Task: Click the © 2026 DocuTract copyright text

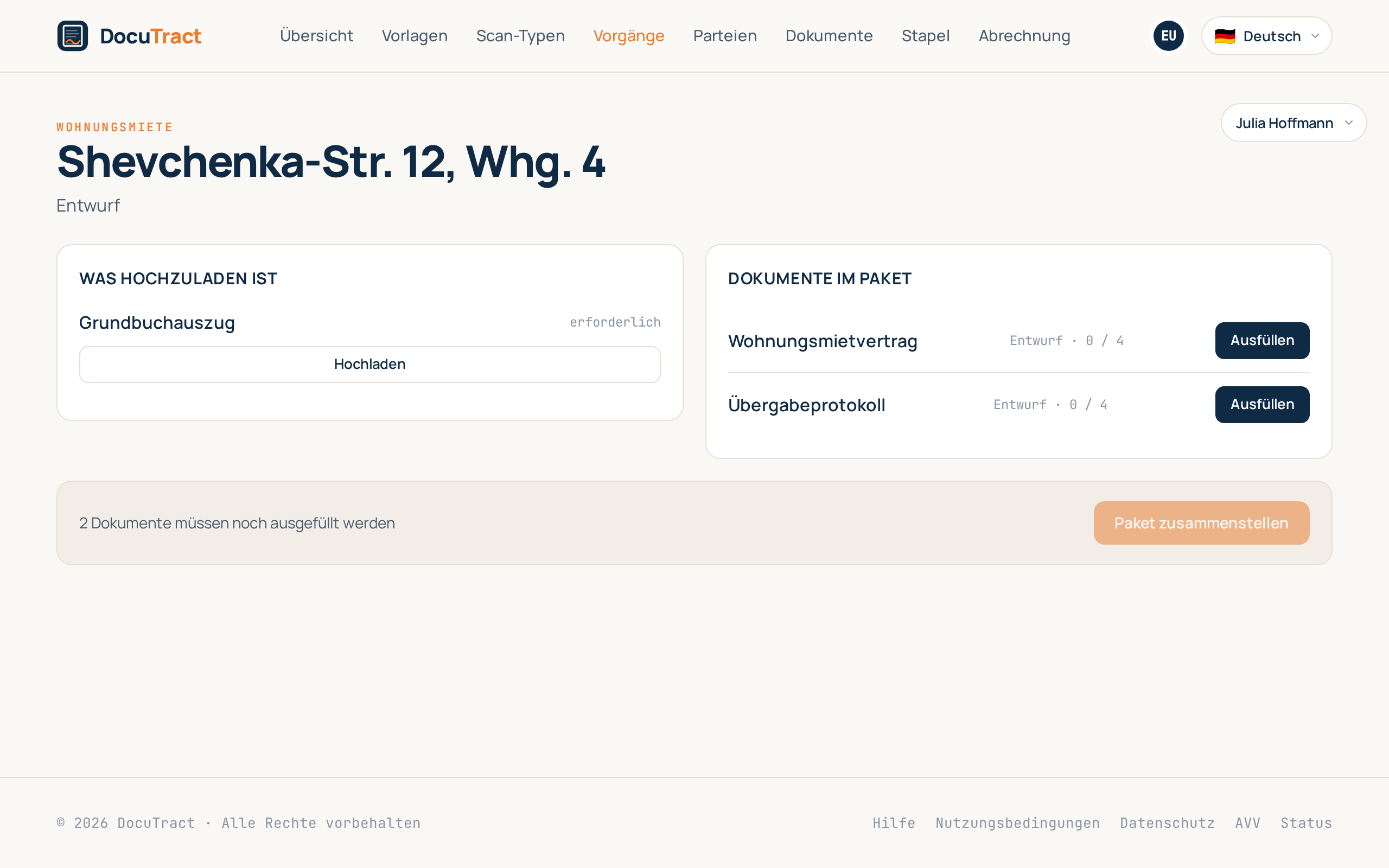Action: pyautogui.click(x=238, y=822)
